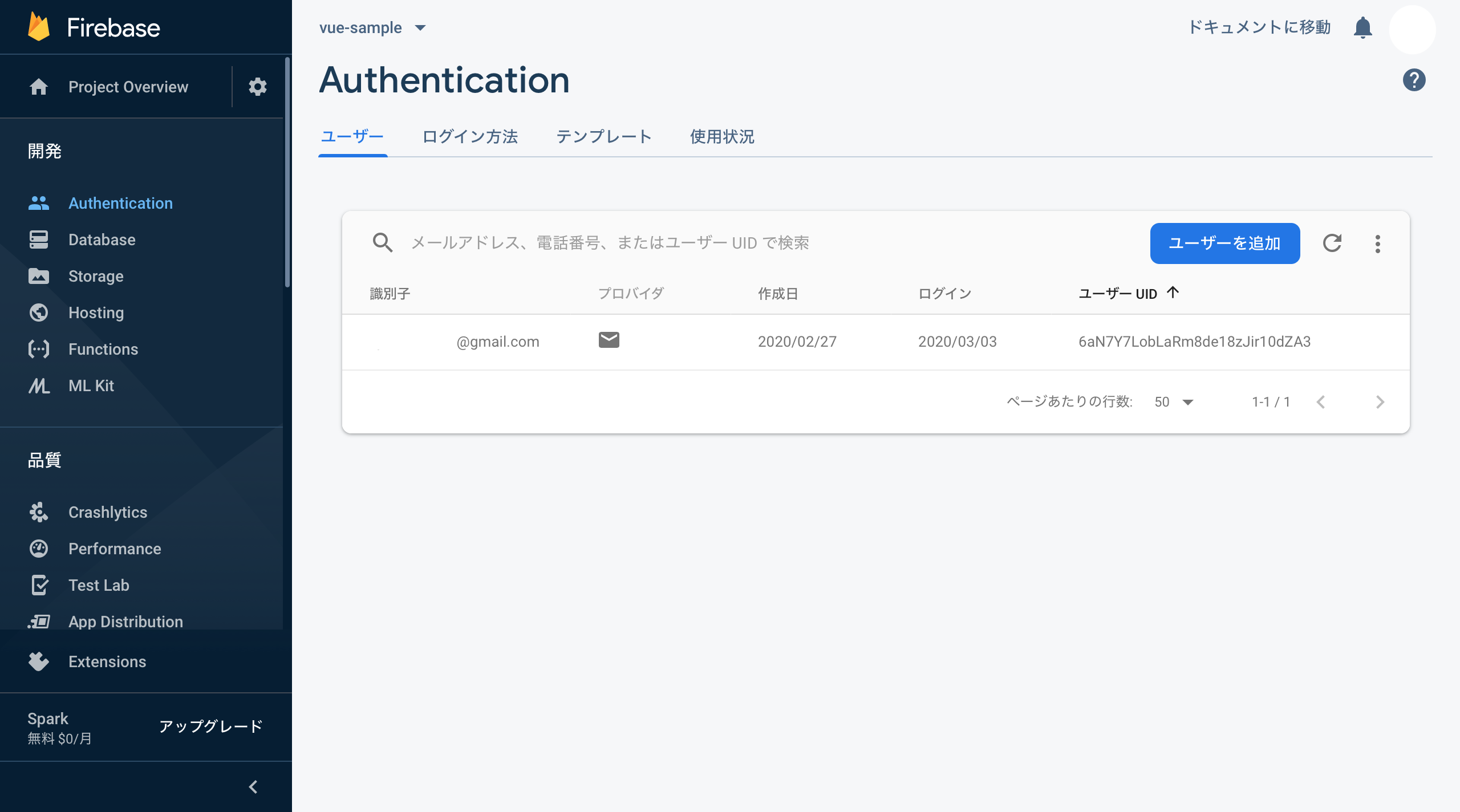
Task: Click the 1-1 / 1 pagination text
Action: pos(1271,402)
